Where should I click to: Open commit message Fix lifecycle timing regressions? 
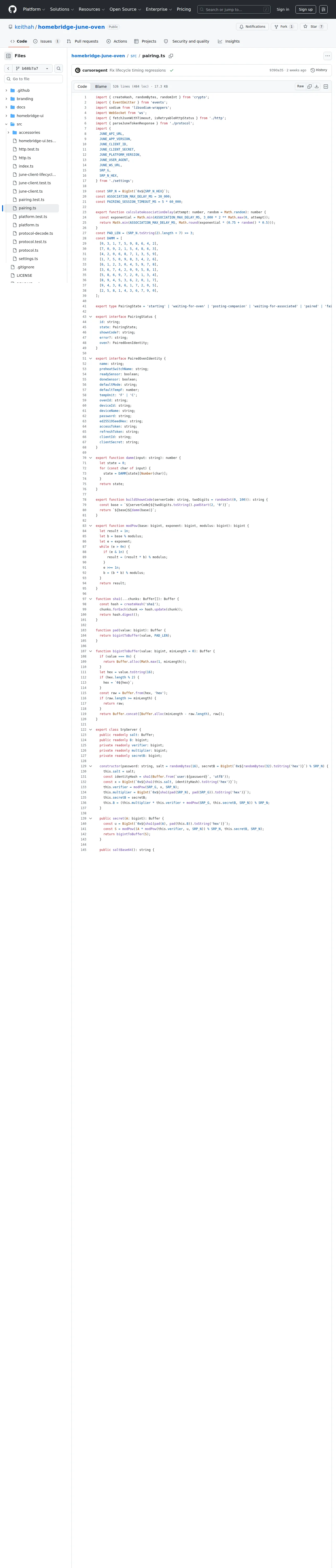pyautogui.click(x=138, y=71)
